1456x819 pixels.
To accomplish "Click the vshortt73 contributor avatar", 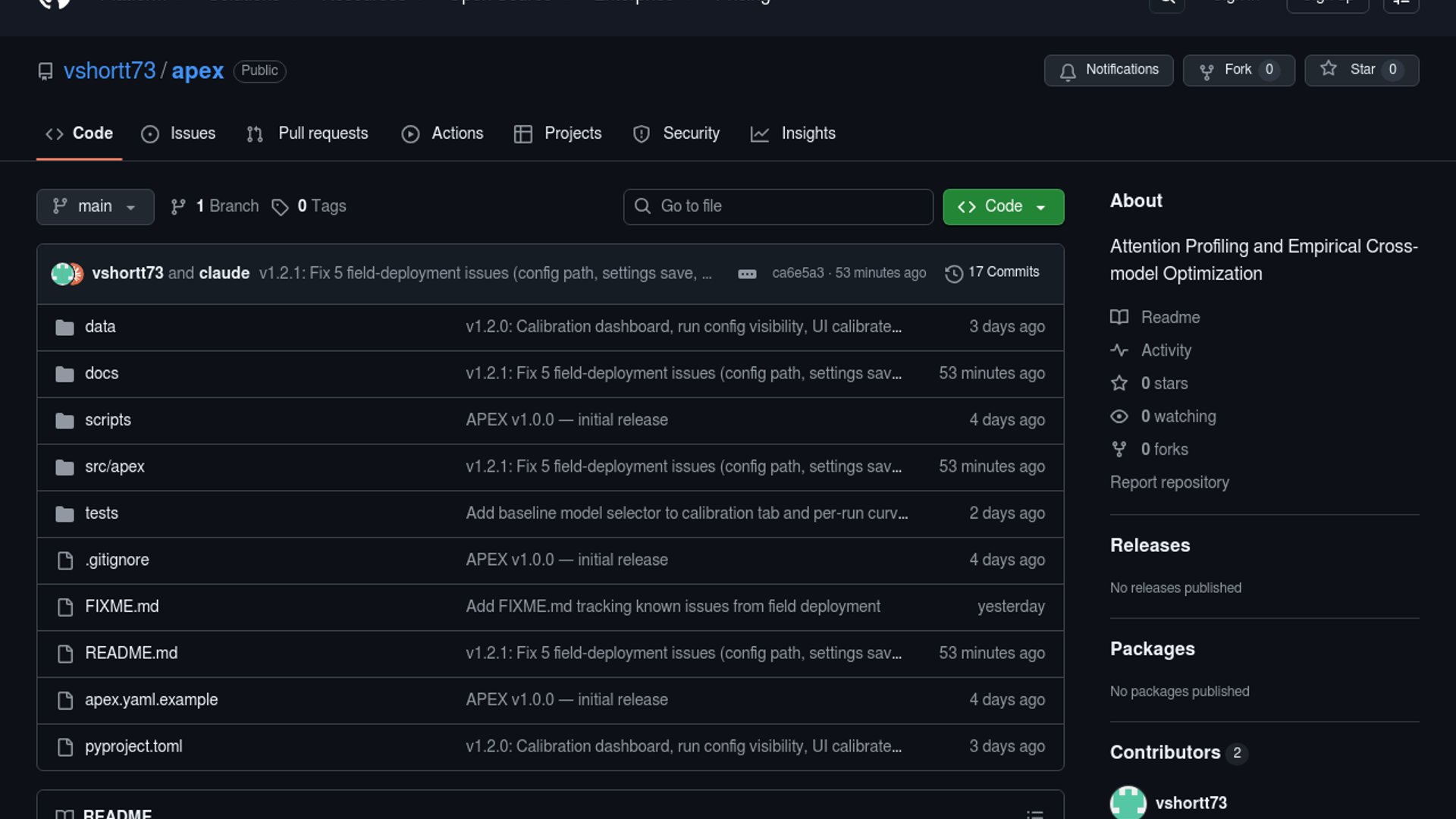I will tap(1128, 802).
